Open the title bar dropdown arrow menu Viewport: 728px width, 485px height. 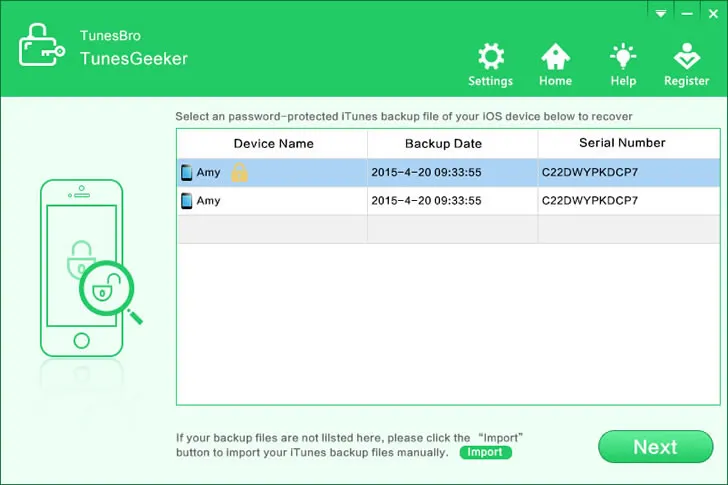660,13
